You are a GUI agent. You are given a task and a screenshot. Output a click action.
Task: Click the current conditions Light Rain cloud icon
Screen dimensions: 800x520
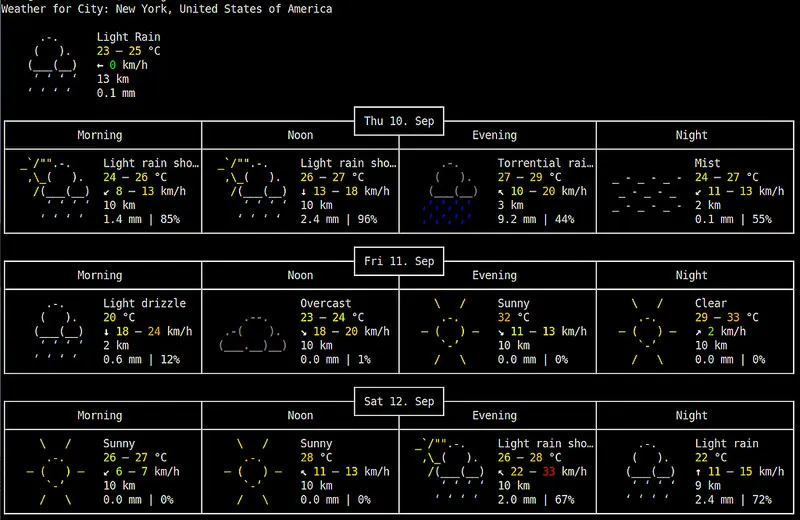52,65
